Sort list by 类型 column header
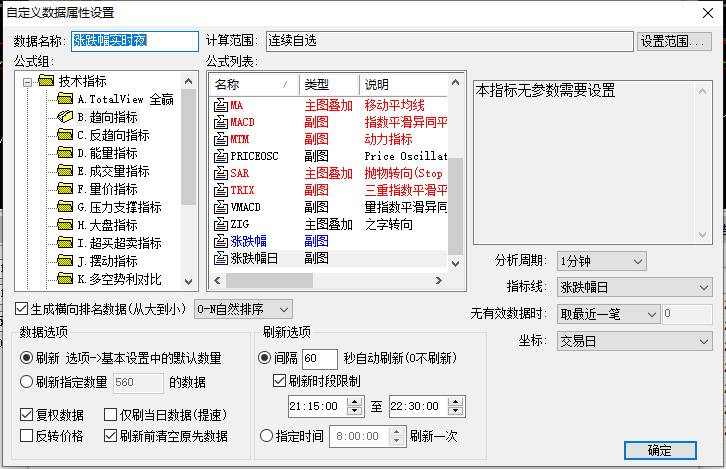 click(x=328, y=84)
